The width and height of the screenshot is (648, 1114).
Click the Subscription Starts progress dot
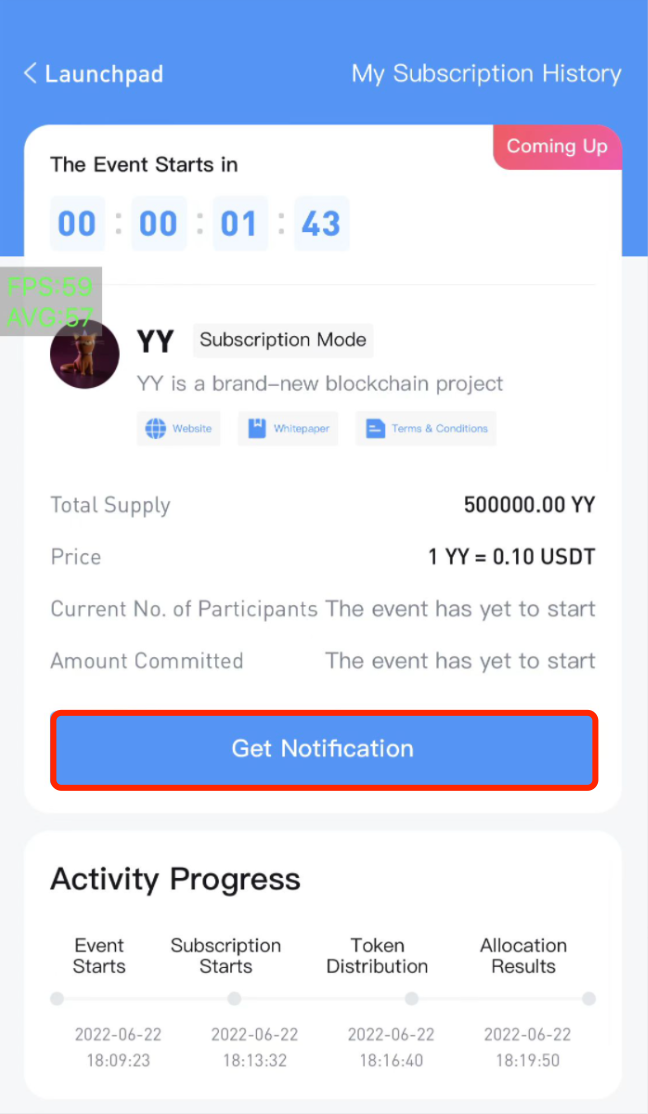[234, 999]
